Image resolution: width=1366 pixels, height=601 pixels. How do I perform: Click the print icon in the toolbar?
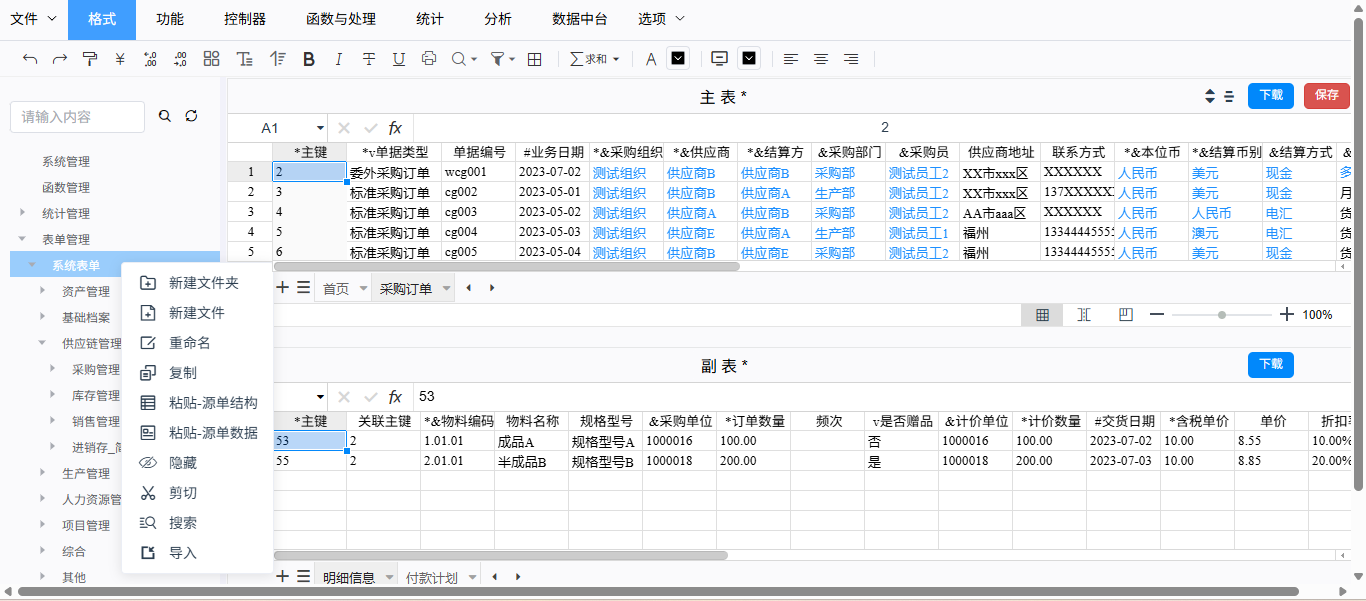429,59
